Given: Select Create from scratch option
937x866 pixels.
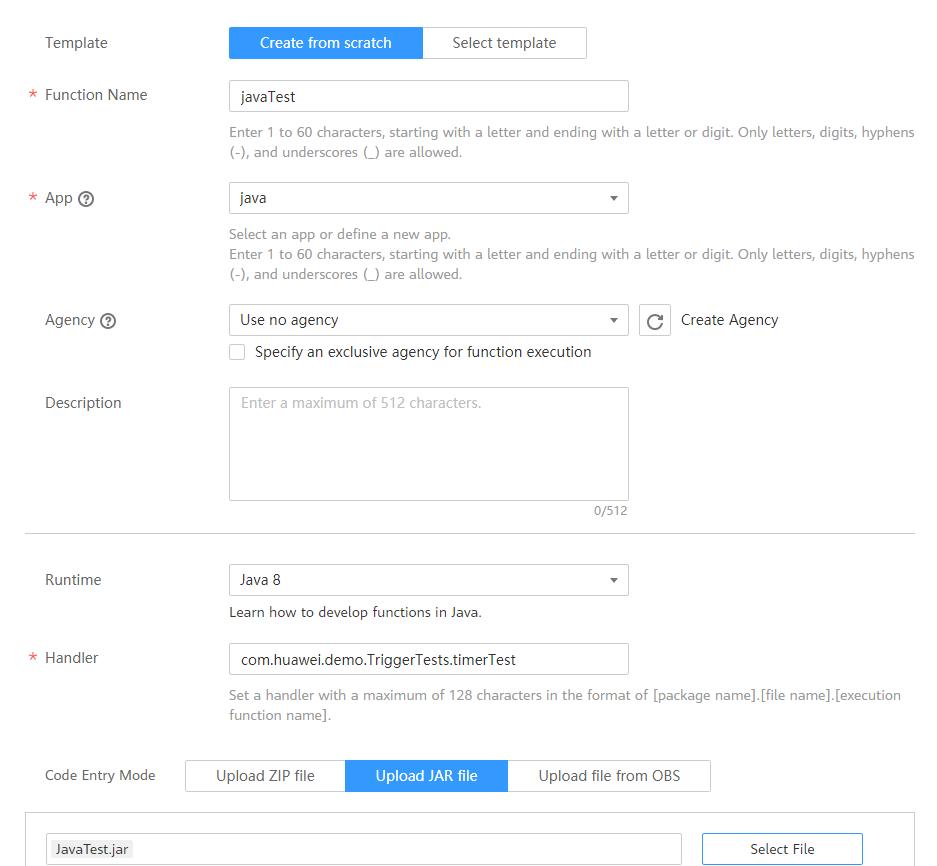Looking at the screenshot, I should coord(326,43).
